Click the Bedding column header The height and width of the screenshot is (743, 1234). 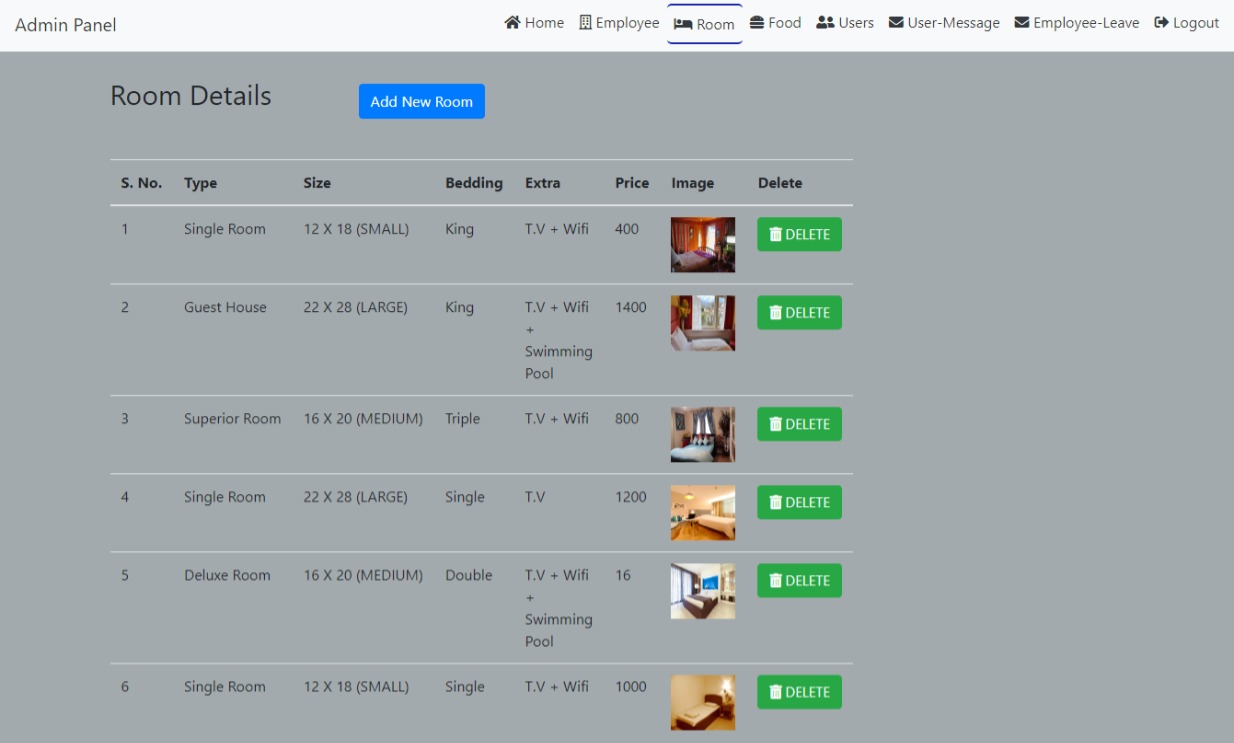pyautogui.click(x=474, y=183)
